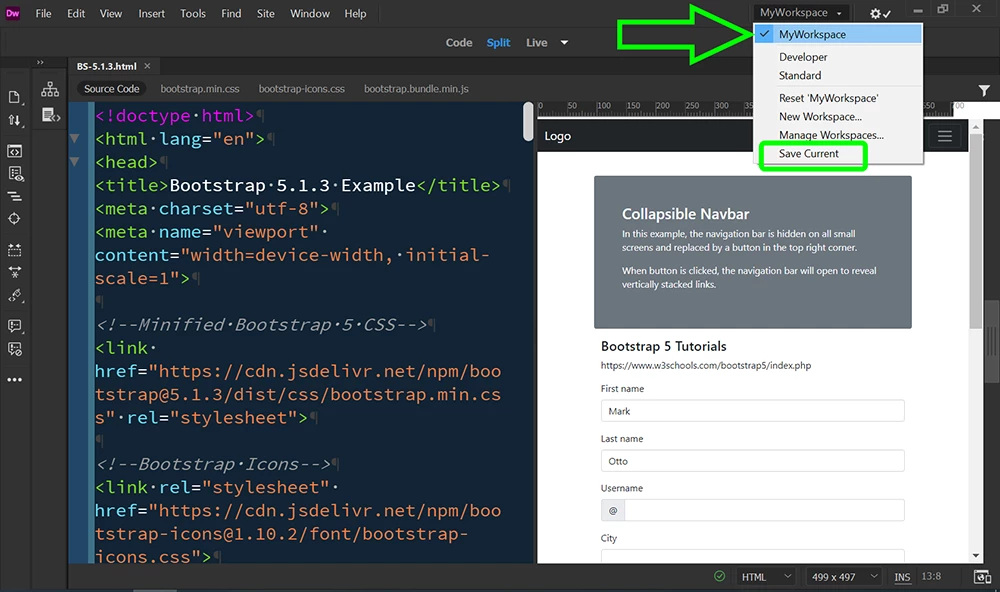Click the Last name field containing Otto

(x=753, y=461)
